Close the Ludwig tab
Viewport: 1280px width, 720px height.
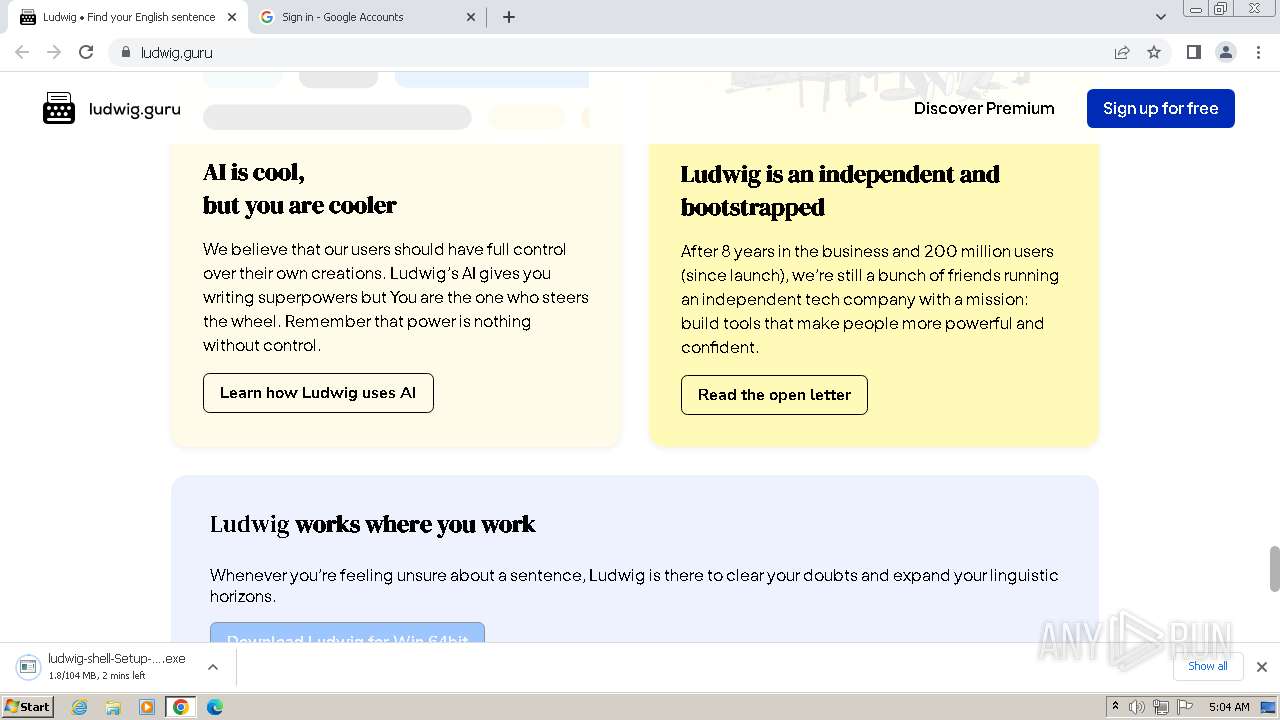[x=232, y=17]
